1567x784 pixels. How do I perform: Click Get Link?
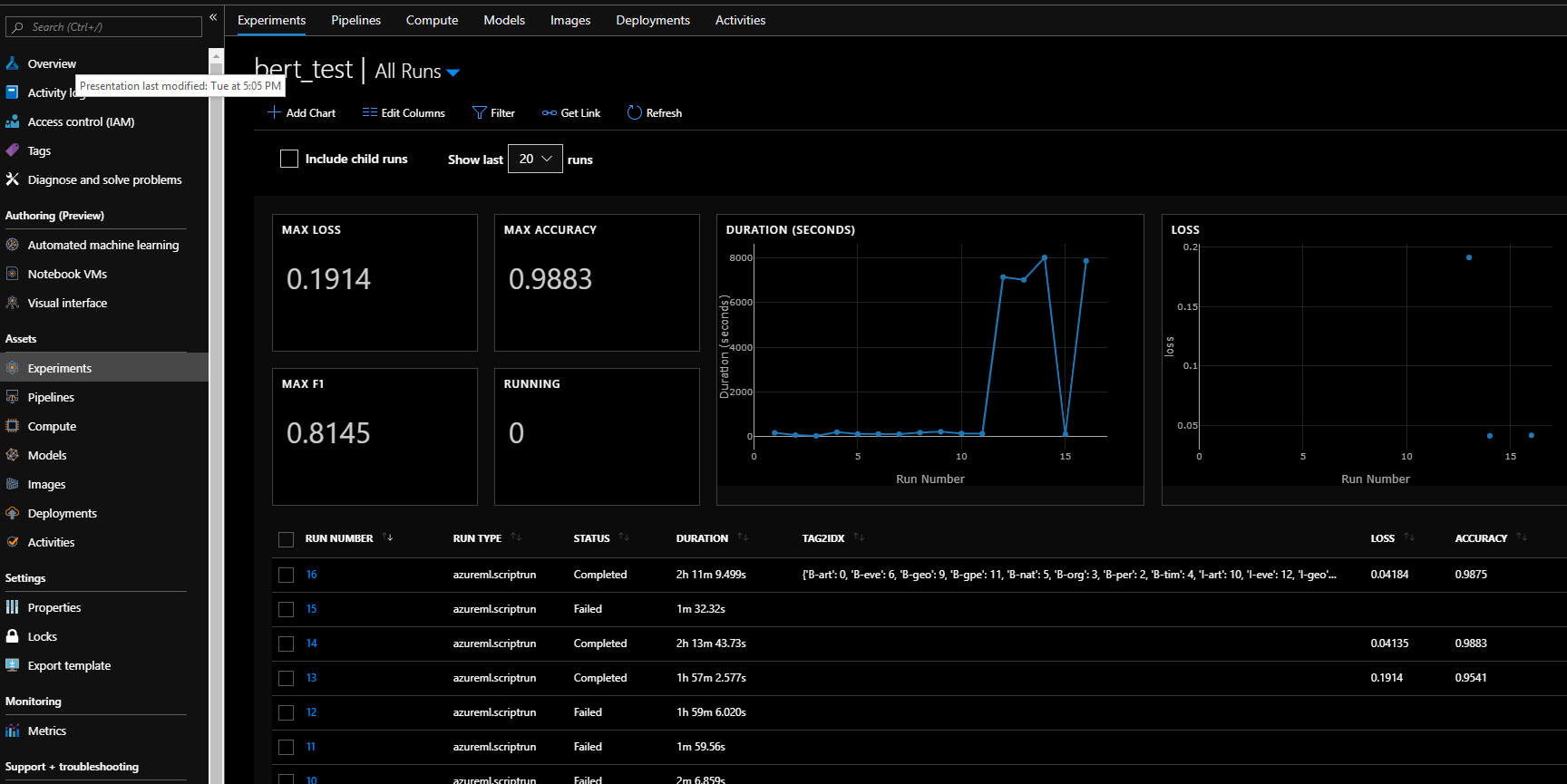[571, 112]
